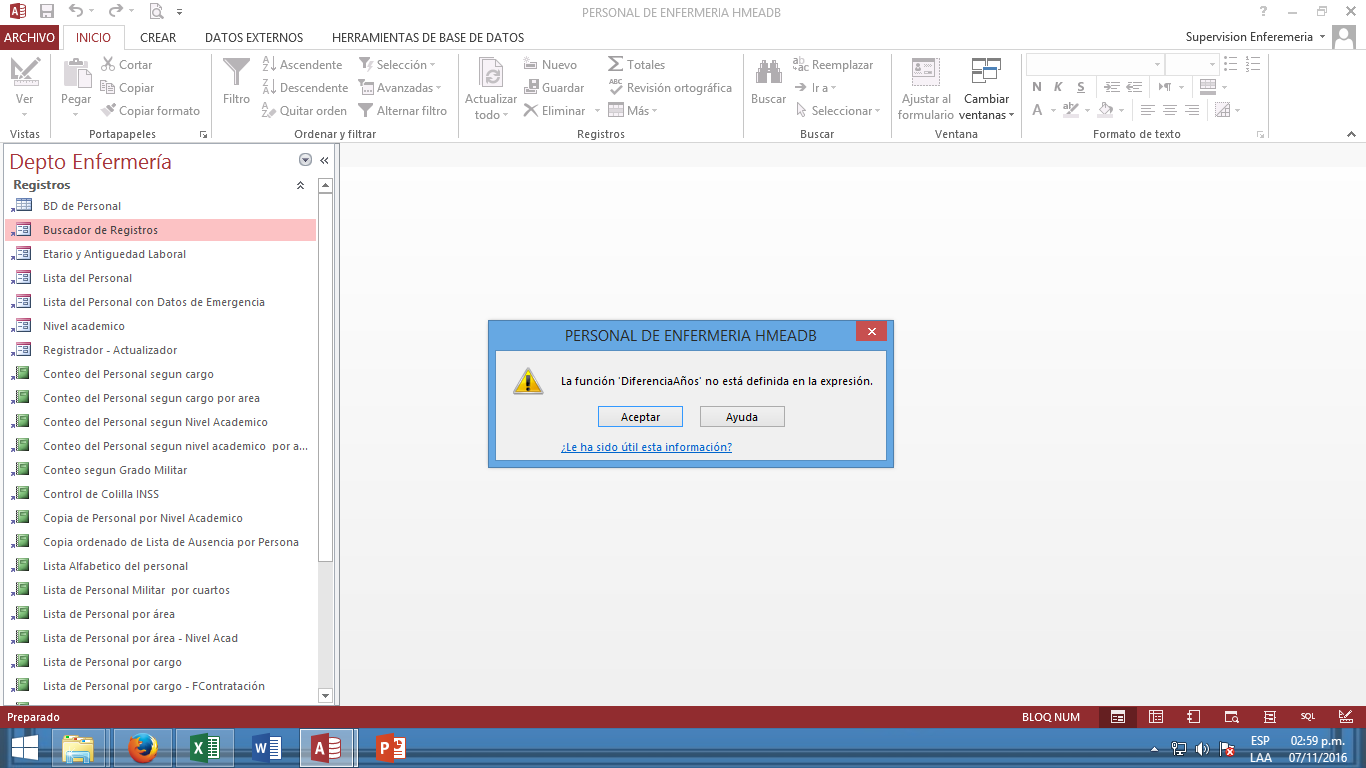Expand the Cambiar ventanas dropdown
The image size is (1366, 768).
[986, 107]
